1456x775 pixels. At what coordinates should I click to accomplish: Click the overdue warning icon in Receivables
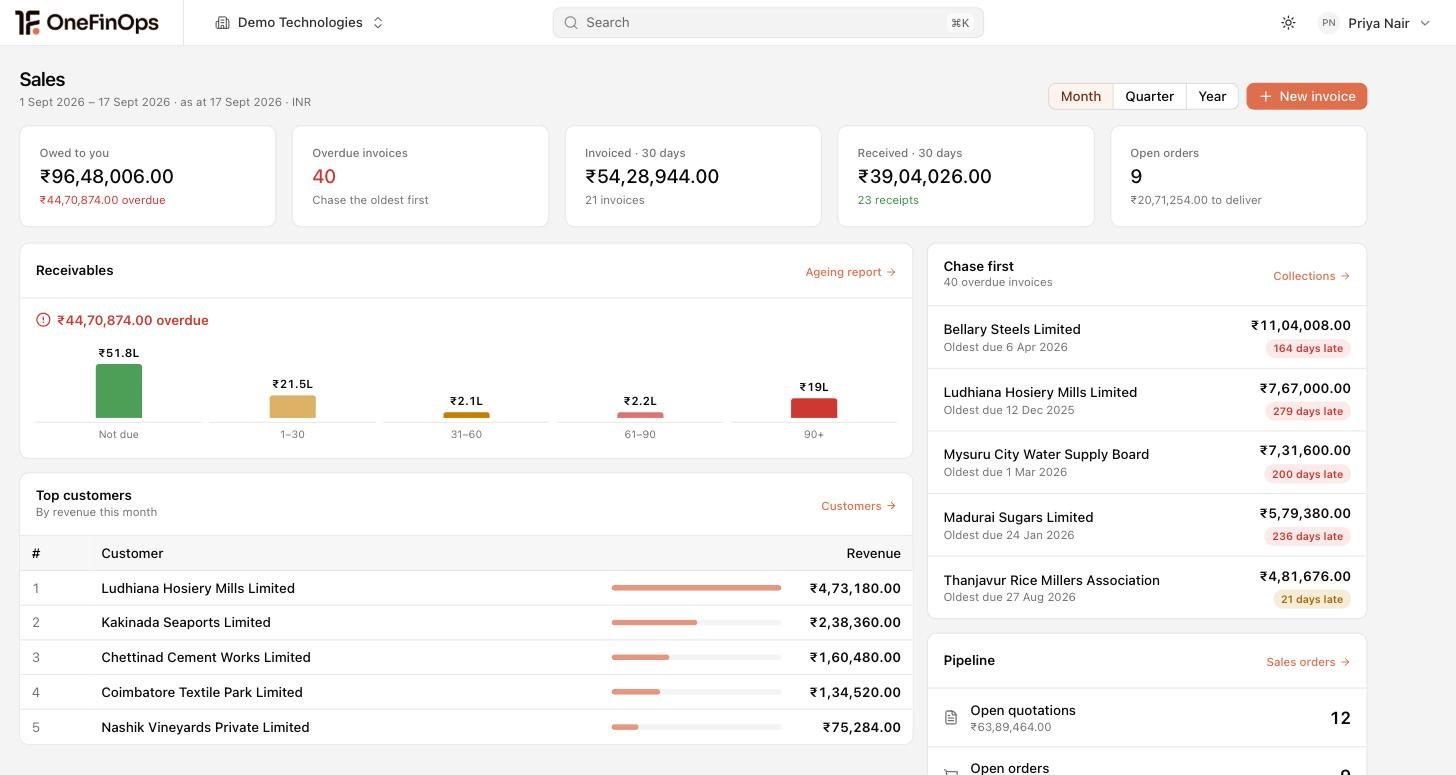click(x=43, y=320)
